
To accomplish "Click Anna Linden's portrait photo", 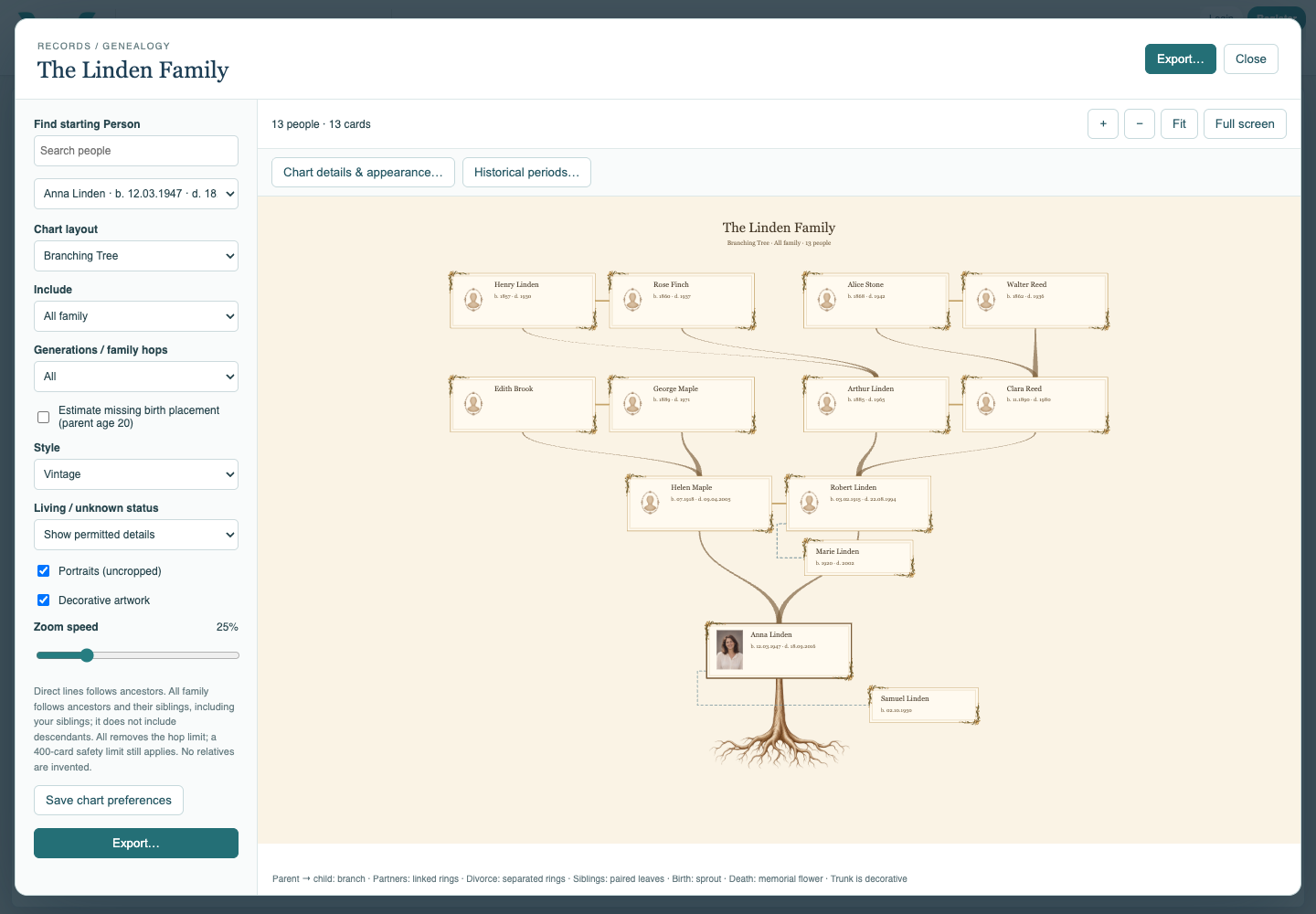I will pyautogui.click(x=729, y=650).
